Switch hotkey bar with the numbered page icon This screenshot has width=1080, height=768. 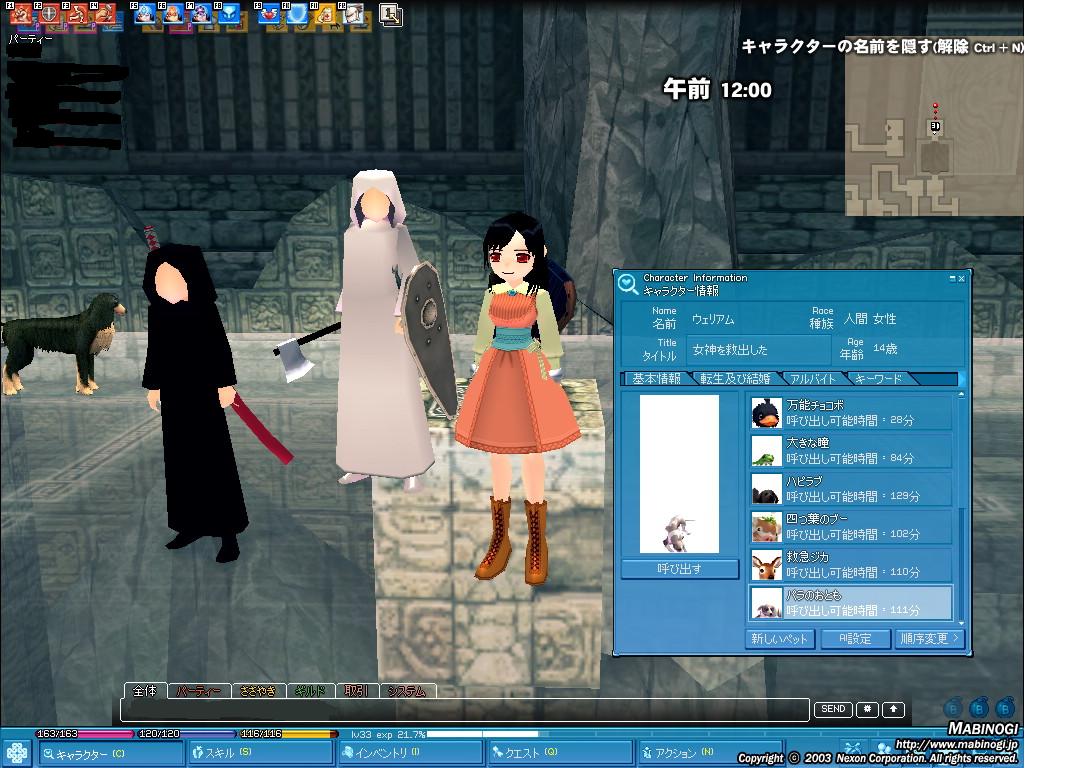point(389,14)
